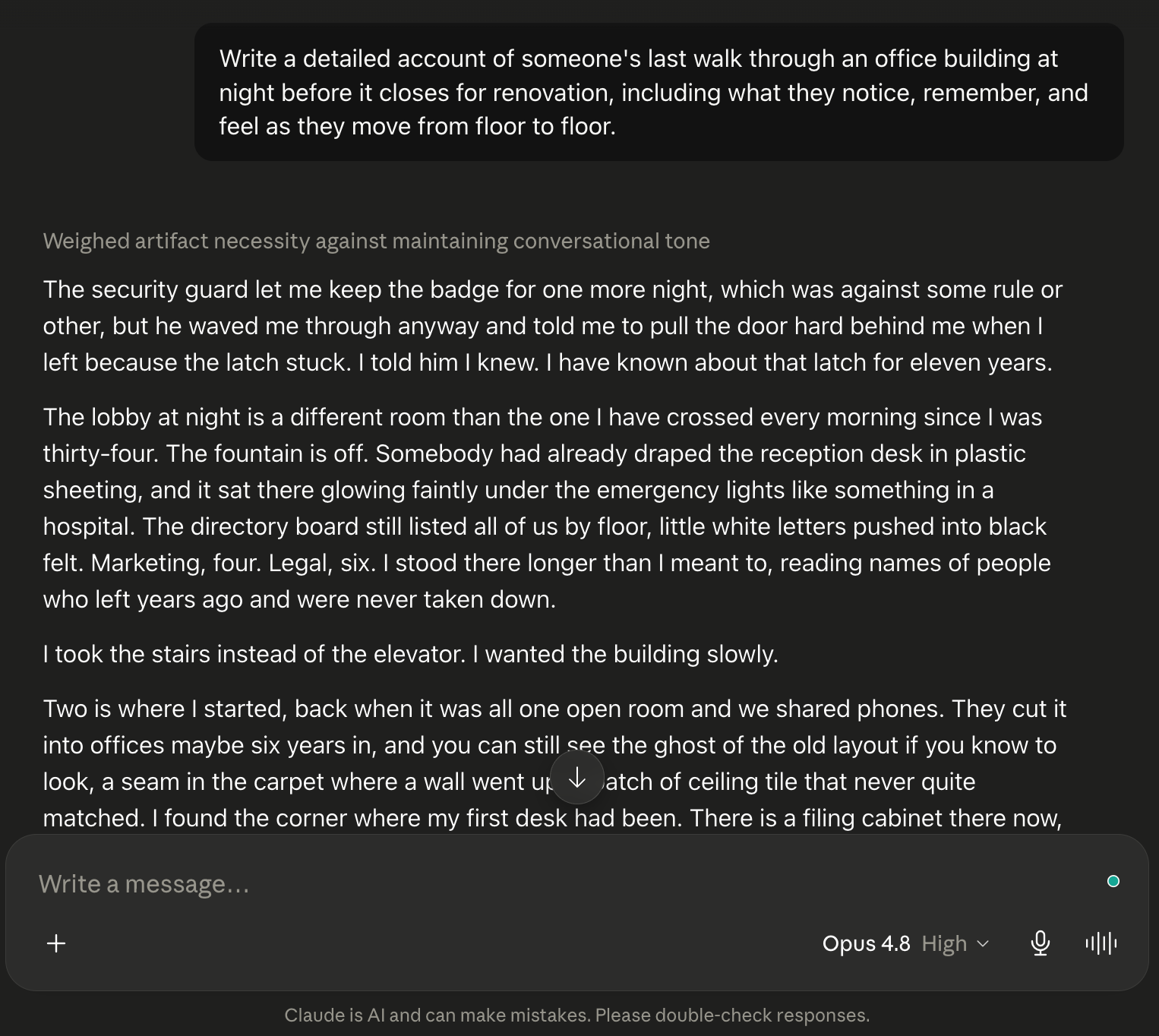
Task: Open the Opus 4.8 model selector
Action: [x=866, y=943]
